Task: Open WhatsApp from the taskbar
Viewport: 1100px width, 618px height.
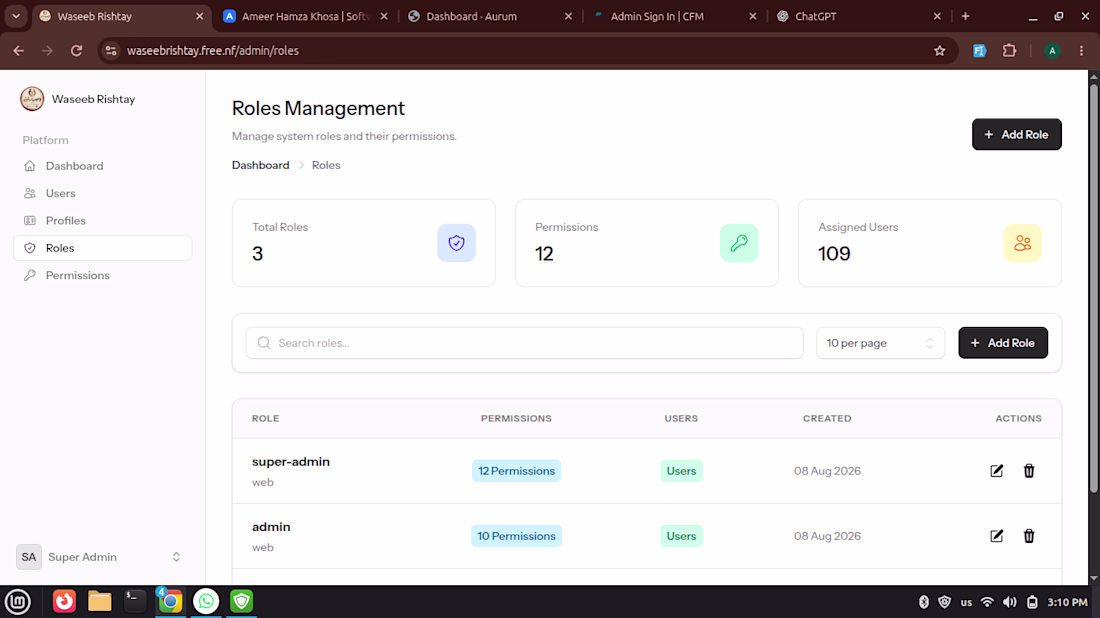Action: click(x=206, y=601)
